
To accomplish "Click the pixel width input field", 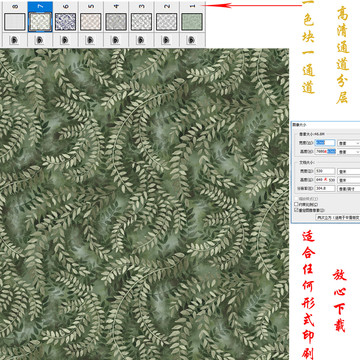I will point(325,143).
